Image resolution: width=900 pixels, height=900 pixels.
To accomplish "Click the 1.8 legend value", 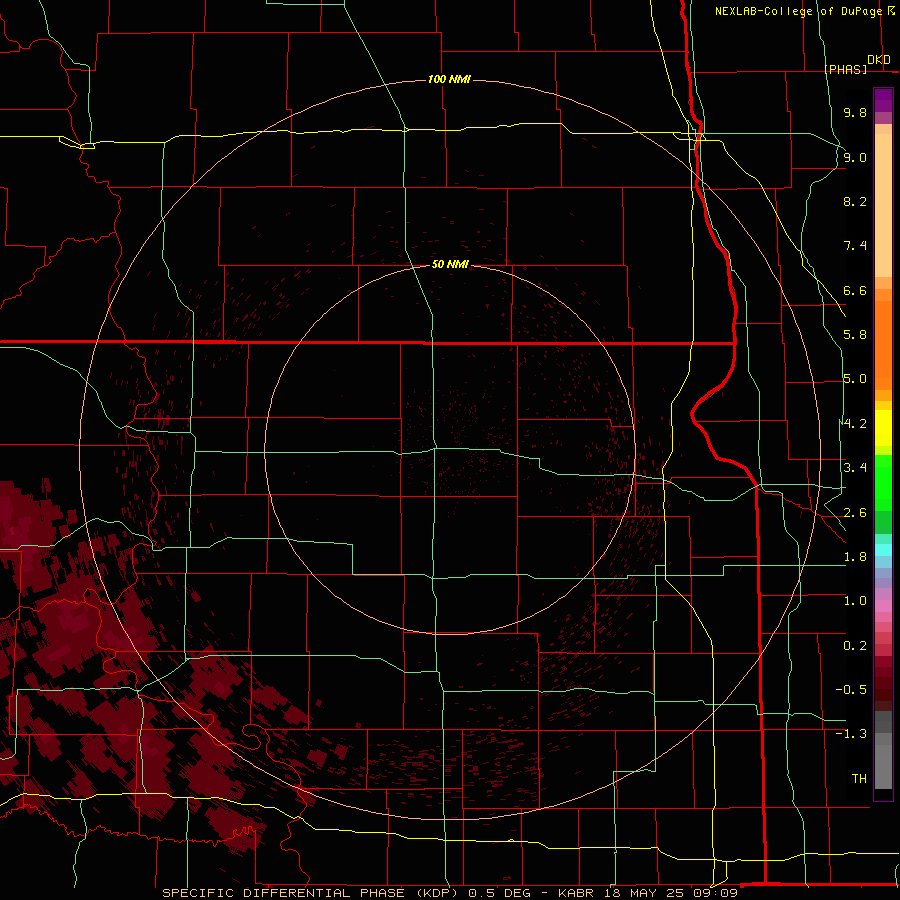I will [855, 557].
